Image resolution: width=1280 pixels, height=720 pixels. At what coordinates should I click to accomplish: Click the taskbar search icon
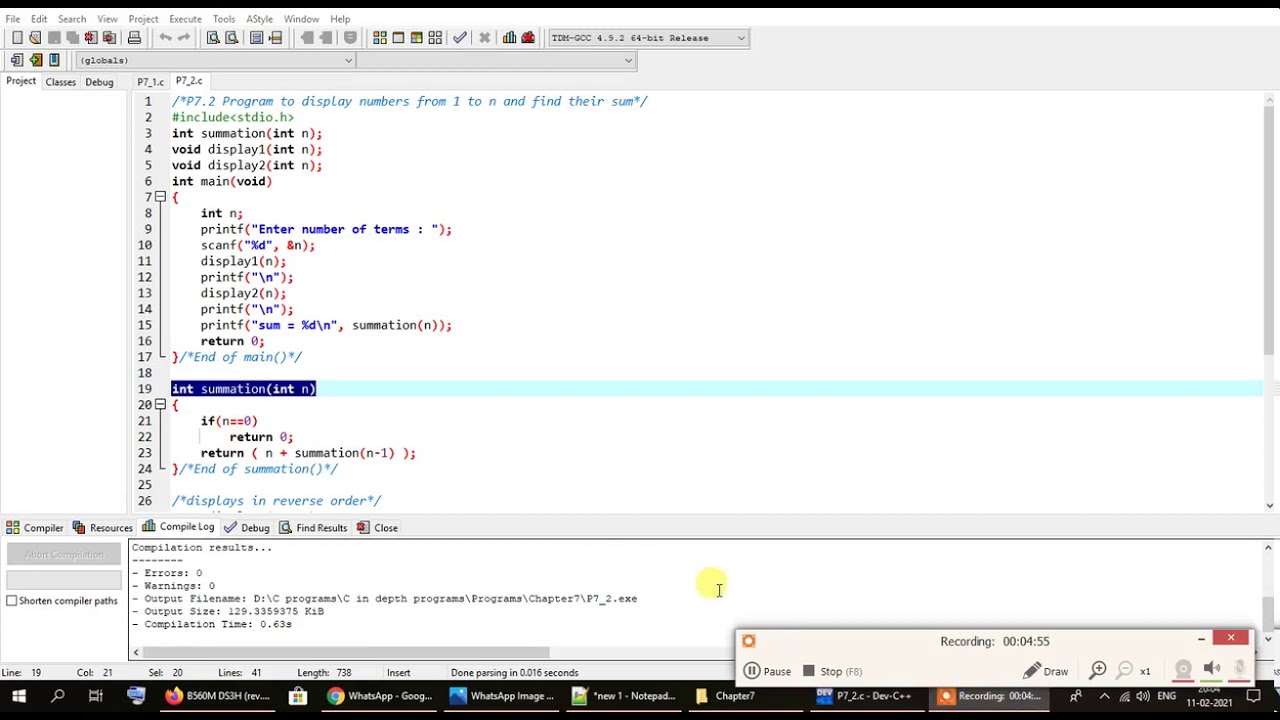58,696
